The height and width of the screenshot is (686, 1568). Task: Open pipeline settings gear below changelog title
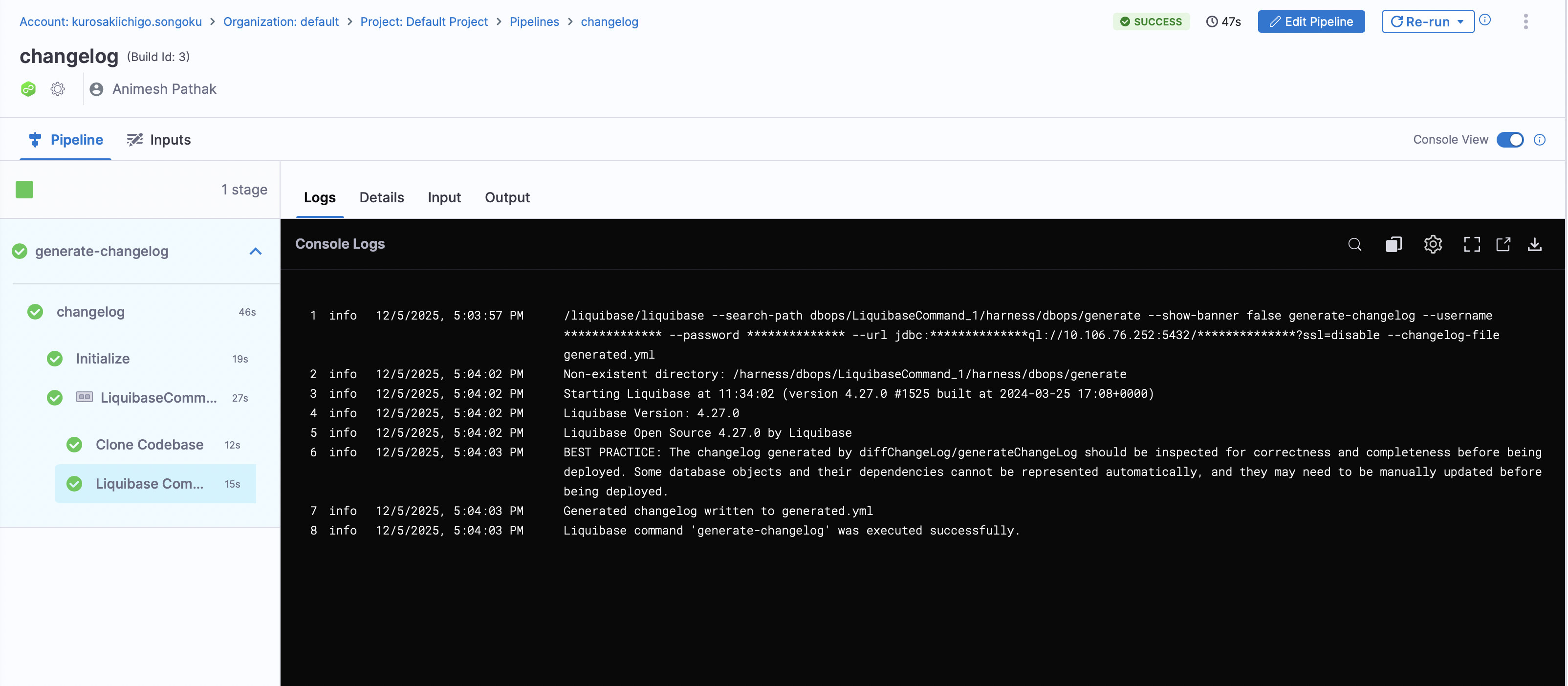pyautogui.click(x=58, y=88)
